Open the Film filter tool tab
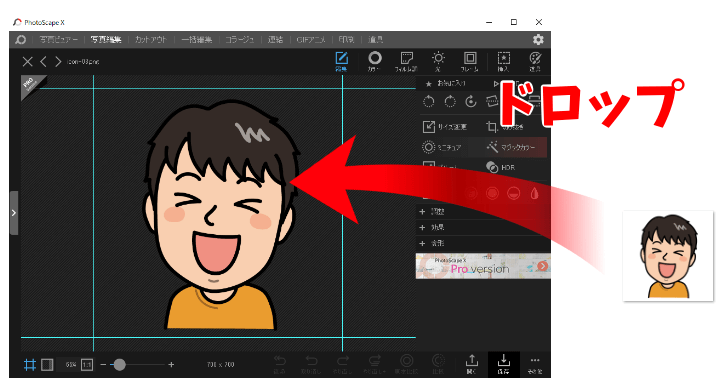The image size is (720, 388). 406,62
